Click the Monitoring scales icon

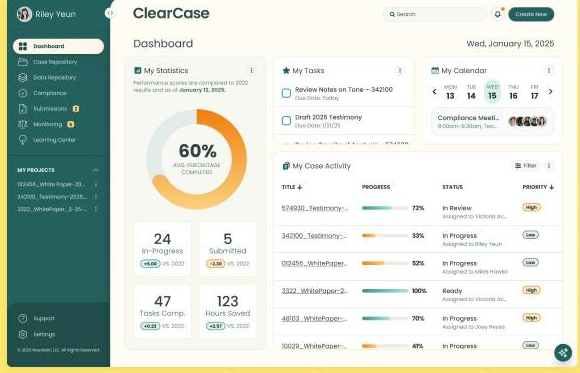pyautogui.click(x=23, y=124)
